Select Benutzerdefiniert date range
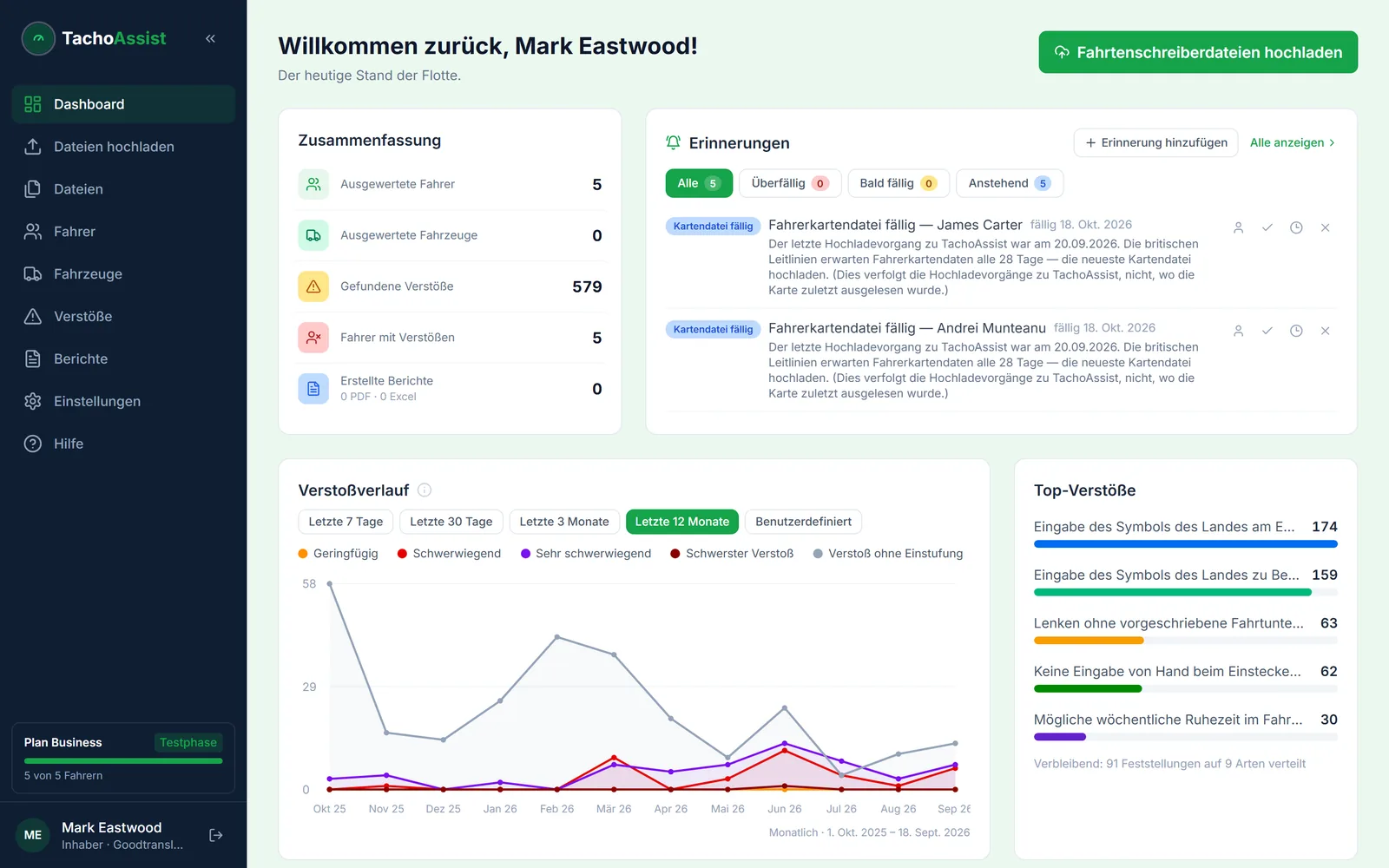 pos(803,522)
